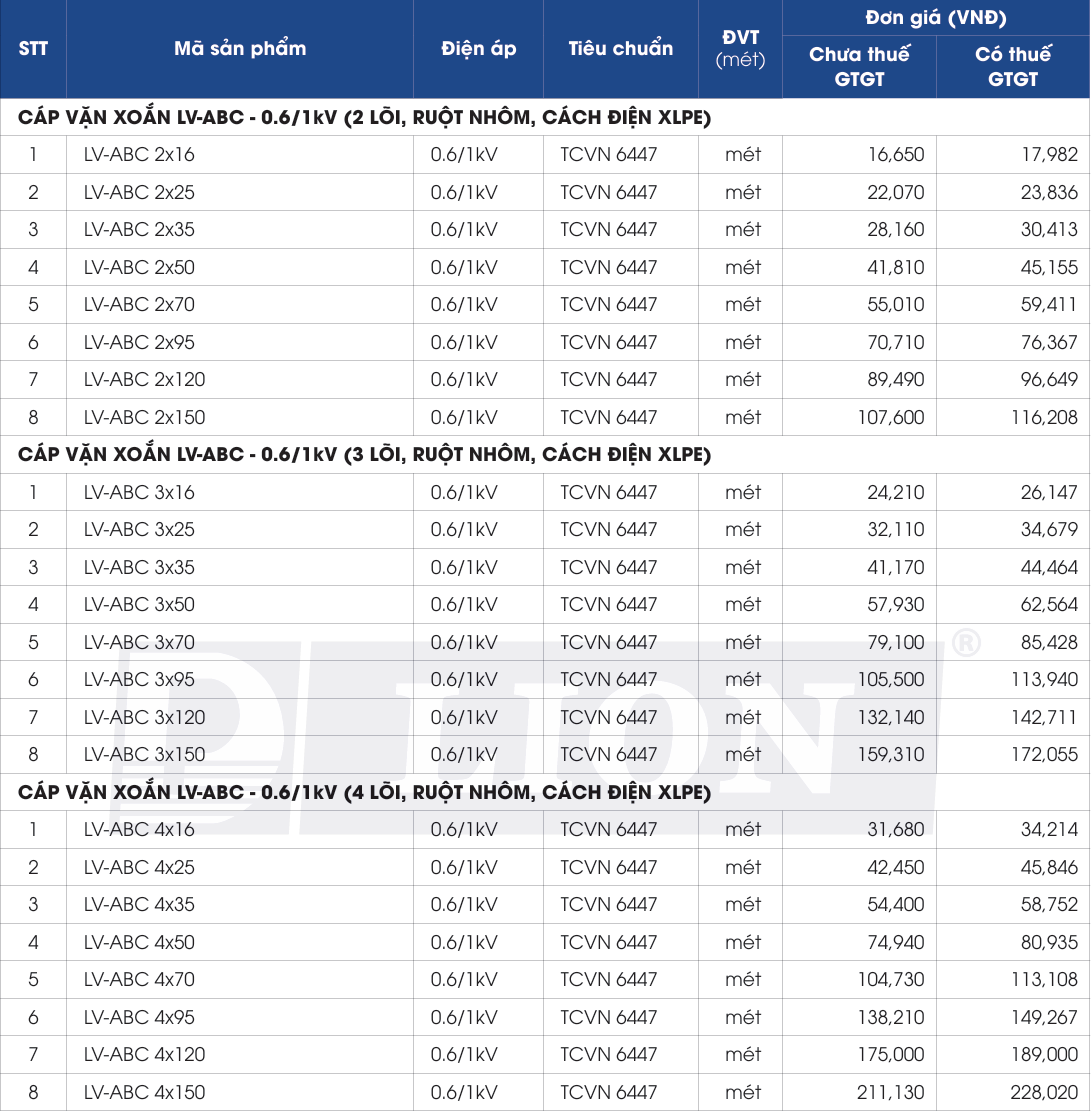Click the pre-tax price 105,500
The width and height of the screenshot is (1092, 1112).
[x=891, y=680]
